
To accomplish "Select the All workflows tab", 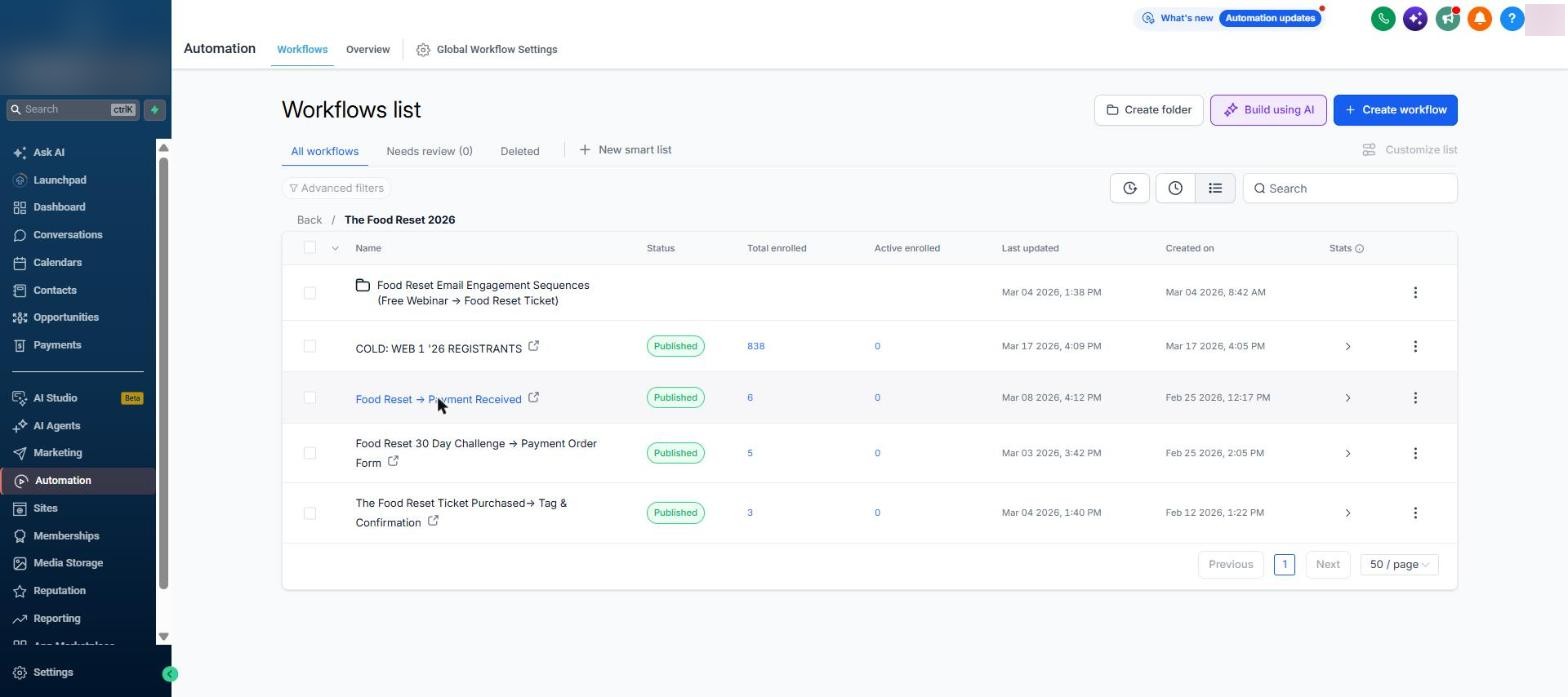I will click(325, 151).
